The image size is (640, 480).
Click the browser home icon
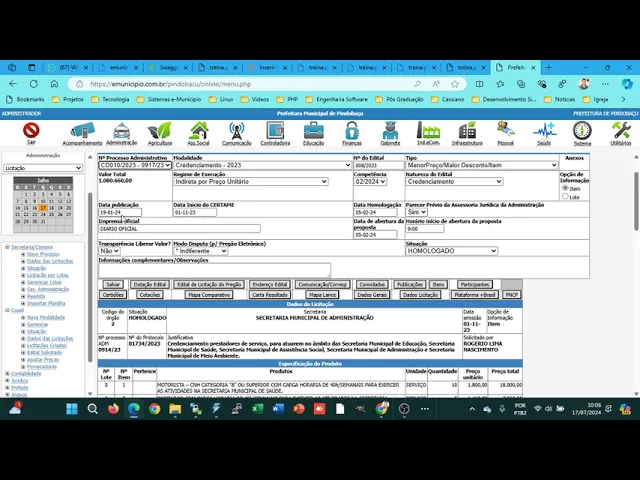click(54, 84)
